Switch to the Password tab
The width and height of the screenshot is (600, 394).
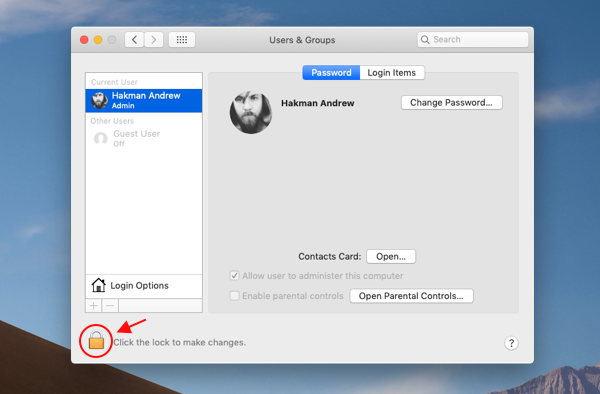coord(331,72)
